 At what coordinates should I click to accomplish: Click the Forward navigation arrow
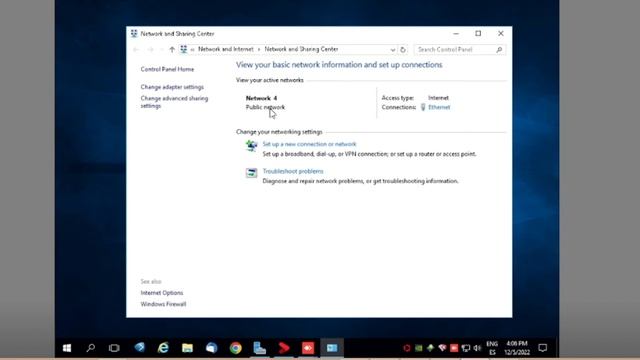150,49
